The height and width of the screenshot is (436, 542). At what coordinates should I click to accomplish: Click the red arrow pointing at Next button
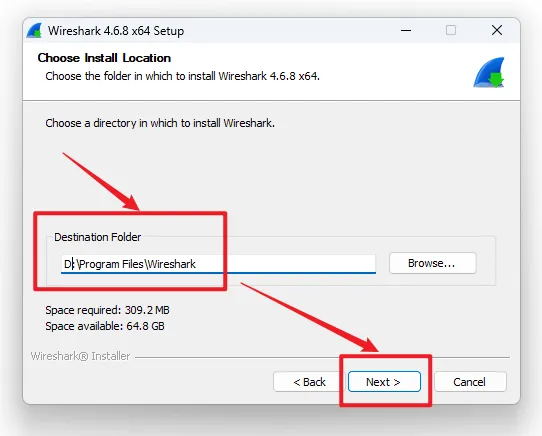point(309,317)
